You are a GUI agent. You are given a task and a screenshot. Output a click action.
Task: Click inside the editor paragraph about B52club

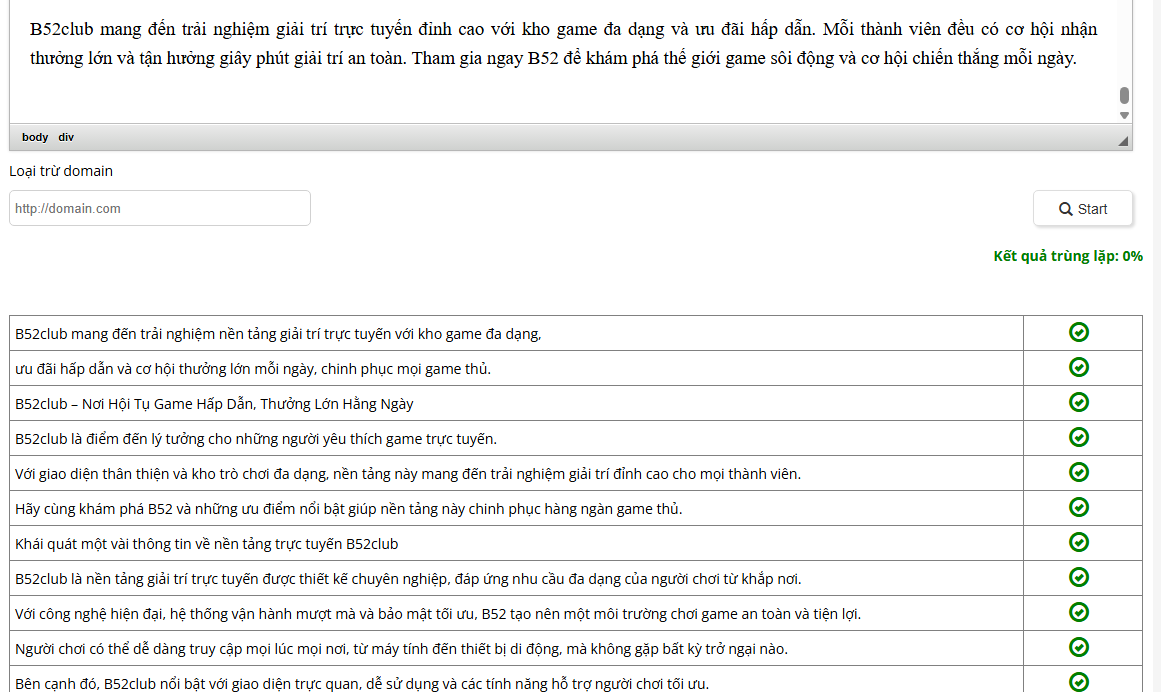560,43
